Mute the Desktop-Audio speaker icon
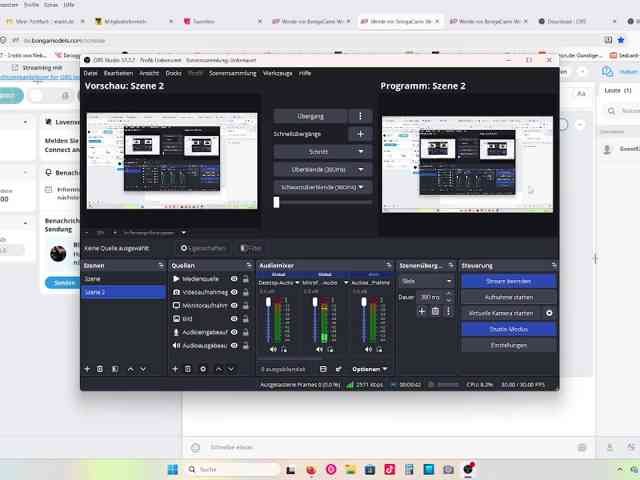640x480 pixels. point(273,349)
